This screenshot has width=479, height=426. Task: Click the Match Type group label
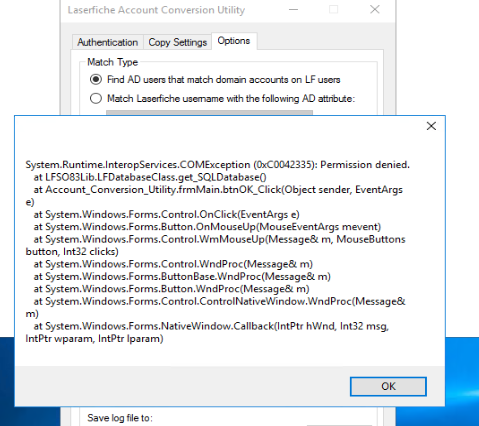(x=112, y=62)
